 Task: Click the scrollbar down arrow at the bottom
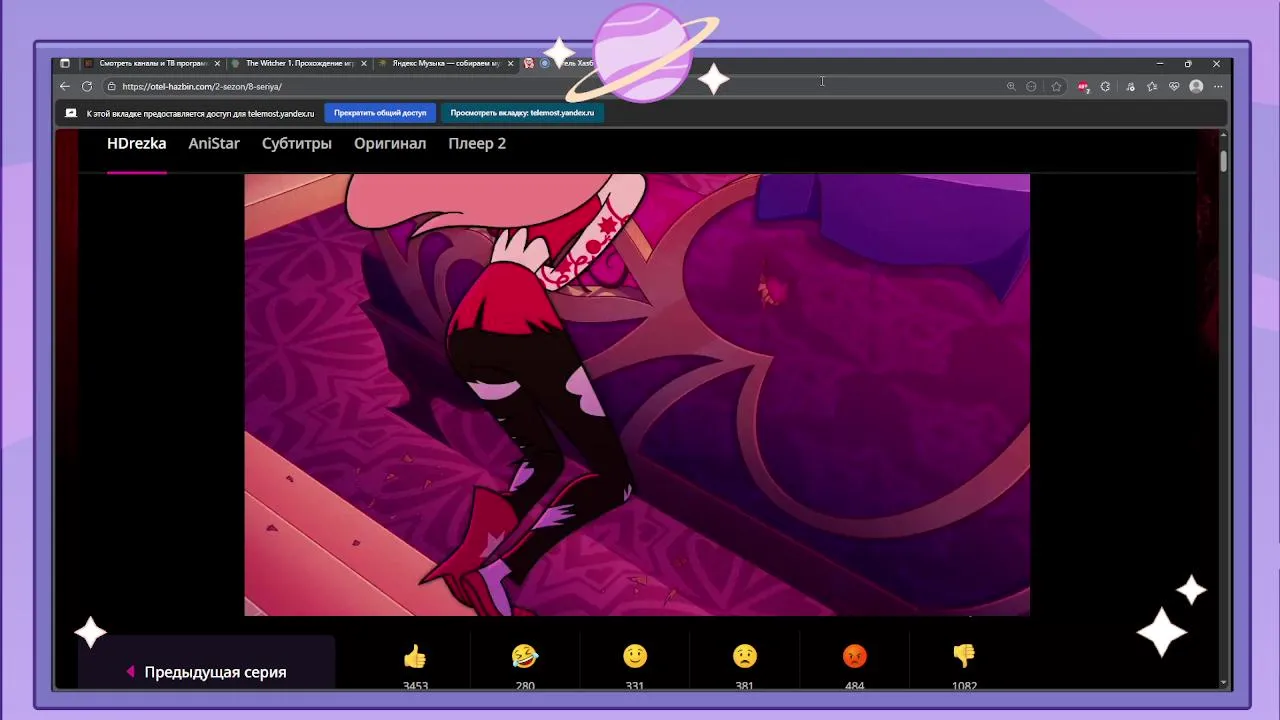coord(1224,683)
